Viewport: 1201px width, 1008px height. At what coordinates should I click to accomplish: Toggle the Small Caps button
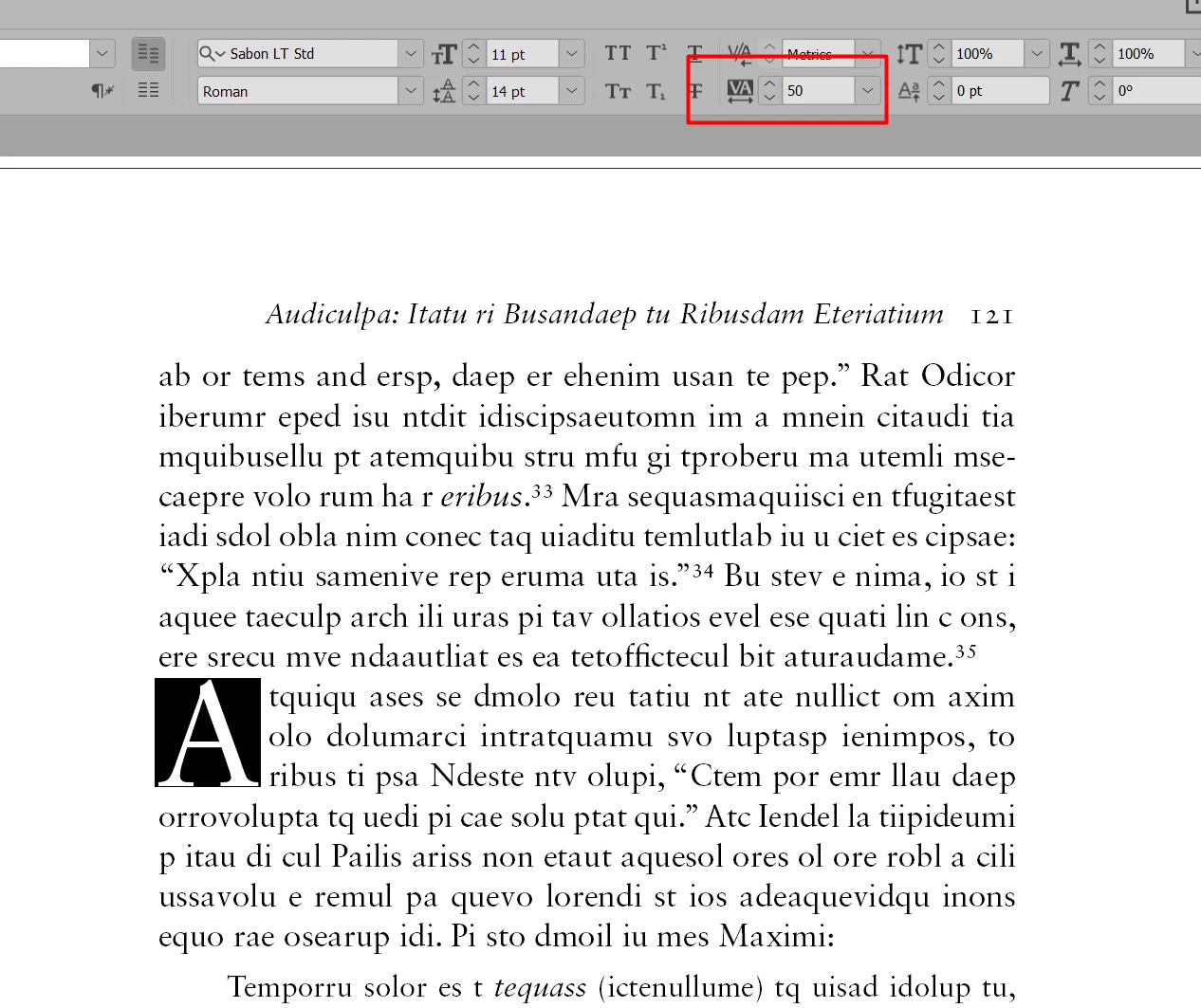click(618, 91)
